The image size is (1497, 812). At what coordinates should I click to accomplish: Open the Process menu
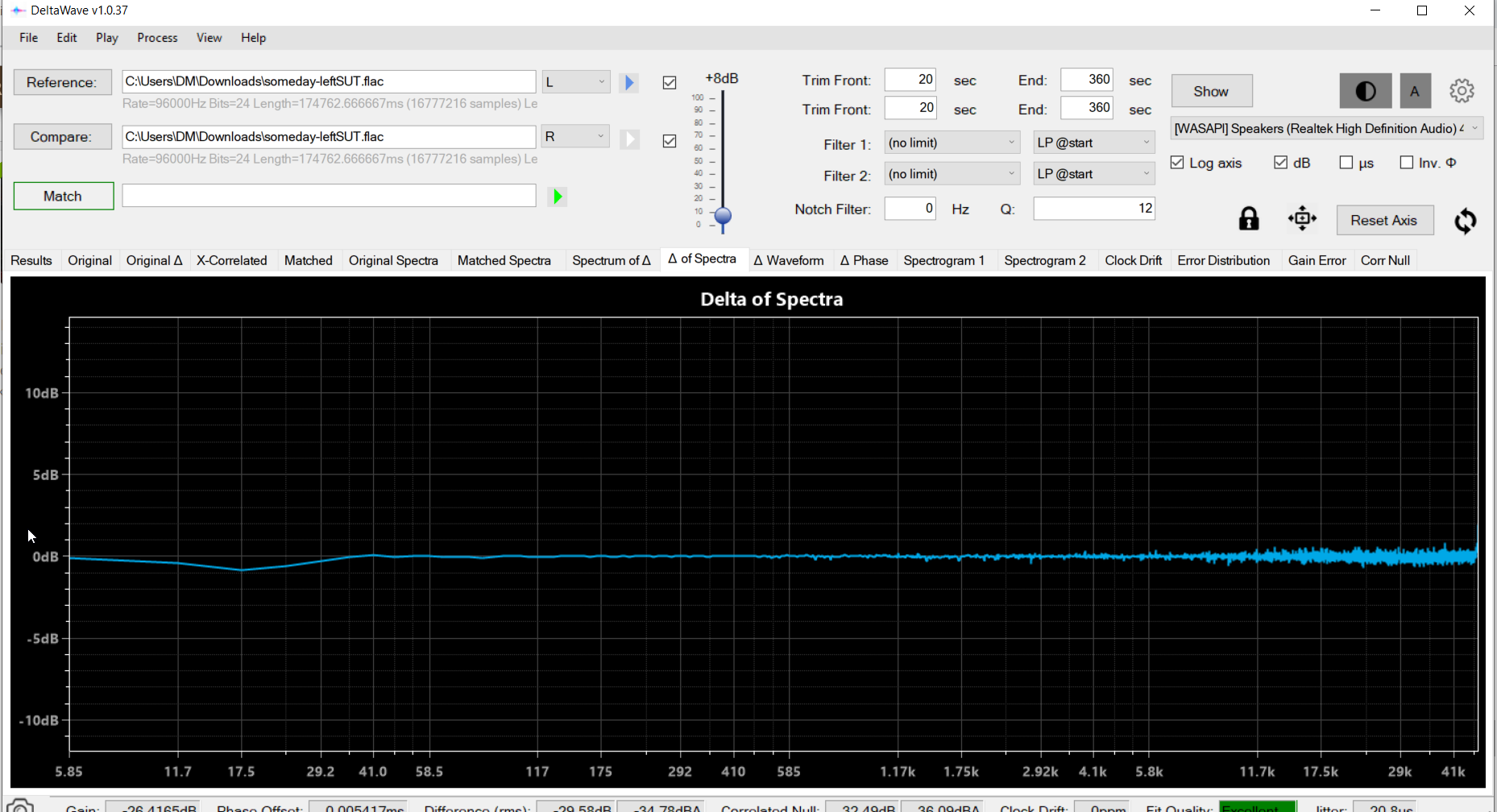pyautogui.click(x=157, y=38)
